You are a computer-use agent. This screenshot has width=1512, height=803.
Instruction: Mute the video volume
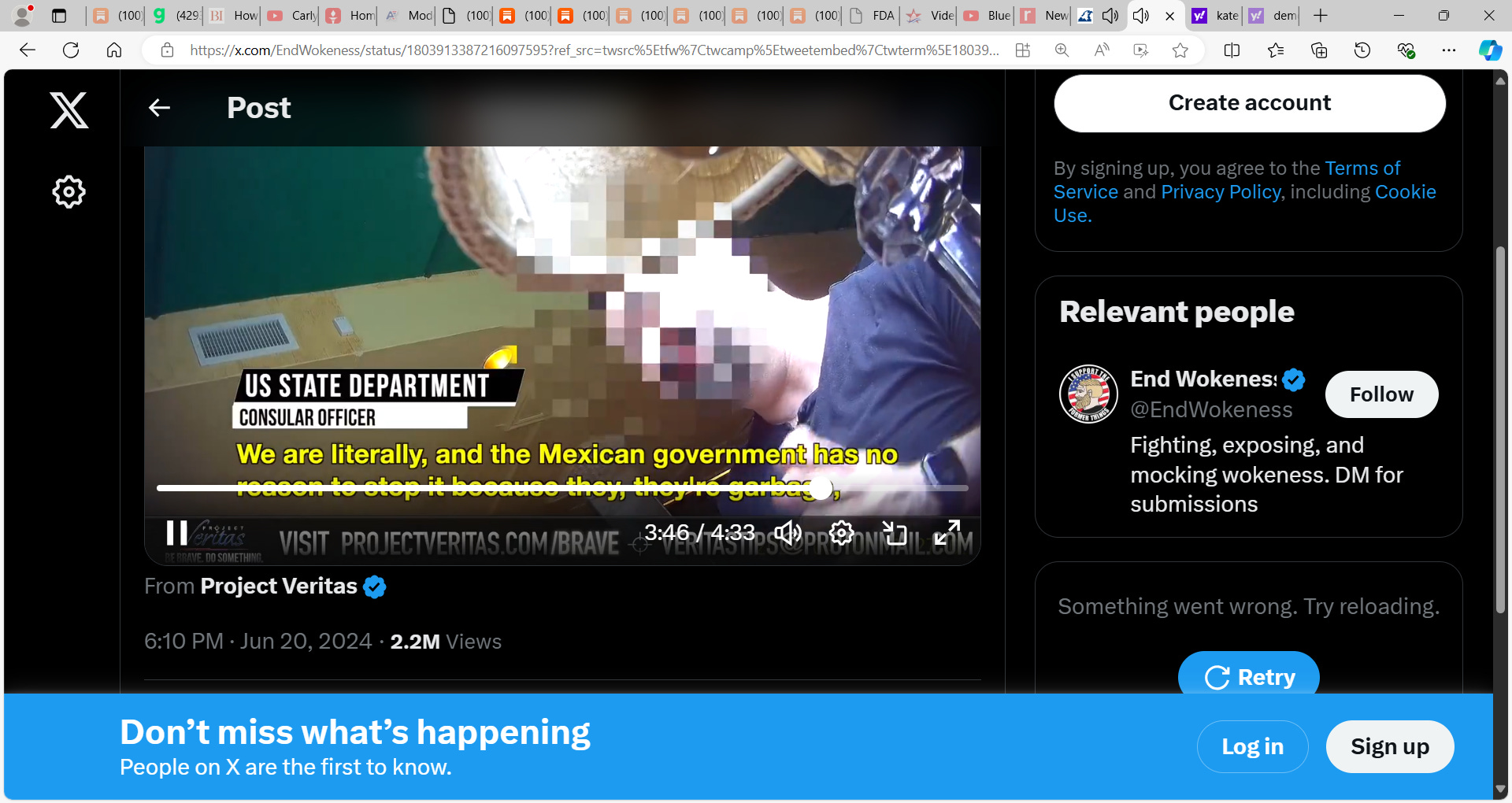pos(787,533)
